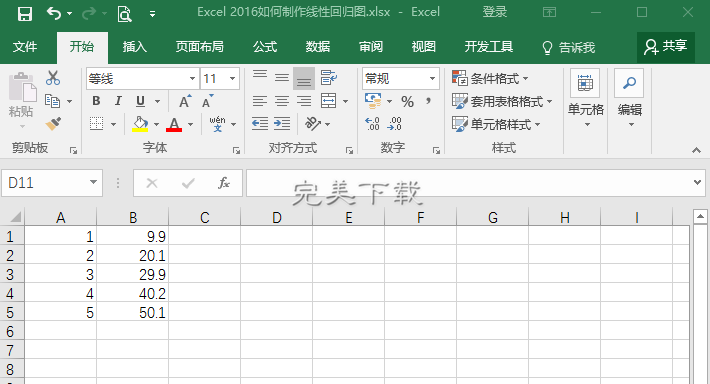Wrap text in the cell

(329, 78)
